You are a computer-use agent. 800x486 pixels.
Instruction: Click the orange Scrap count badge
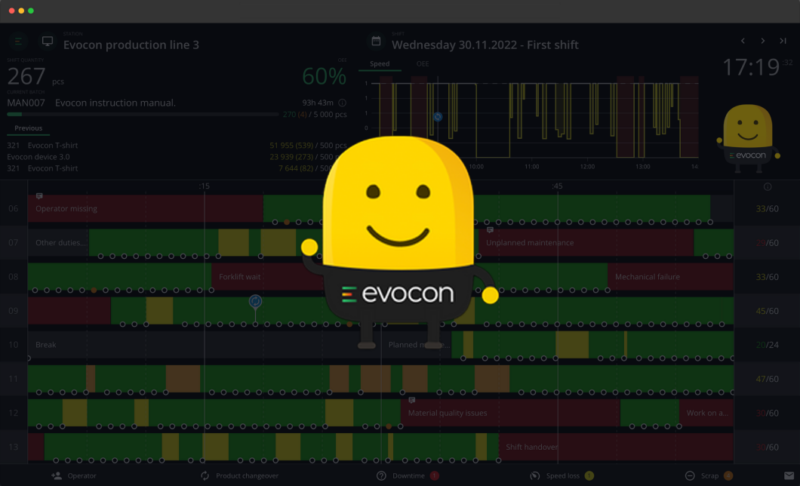pyautogui.click(x=728, y=476)
